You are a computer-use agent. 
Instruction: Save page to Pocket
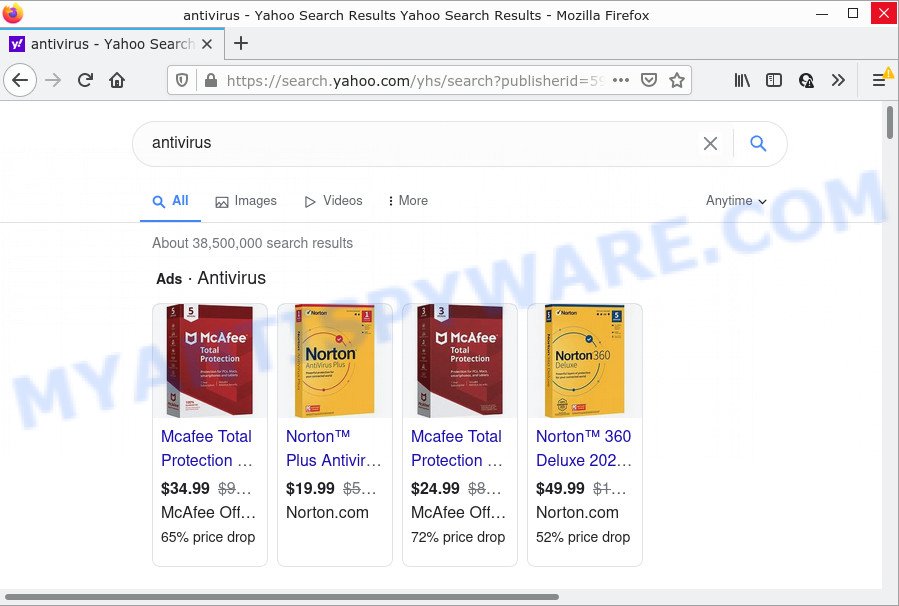coord(648,80)
